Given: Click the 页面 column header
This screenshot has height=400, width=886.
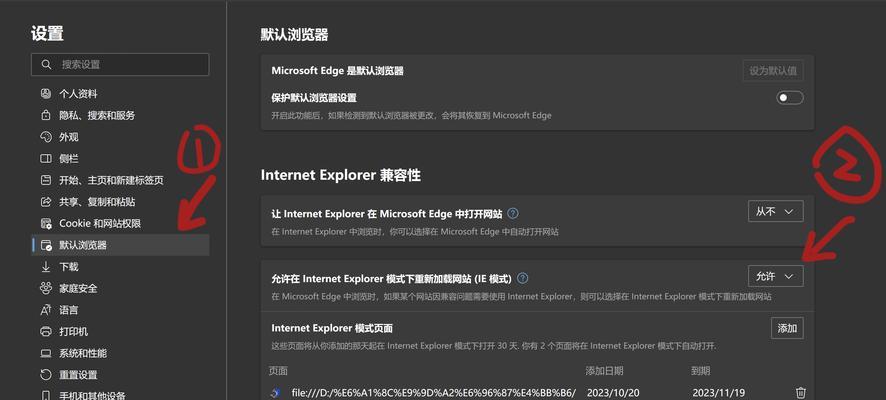Looking at the screenshot, I should tap(278, 371).
